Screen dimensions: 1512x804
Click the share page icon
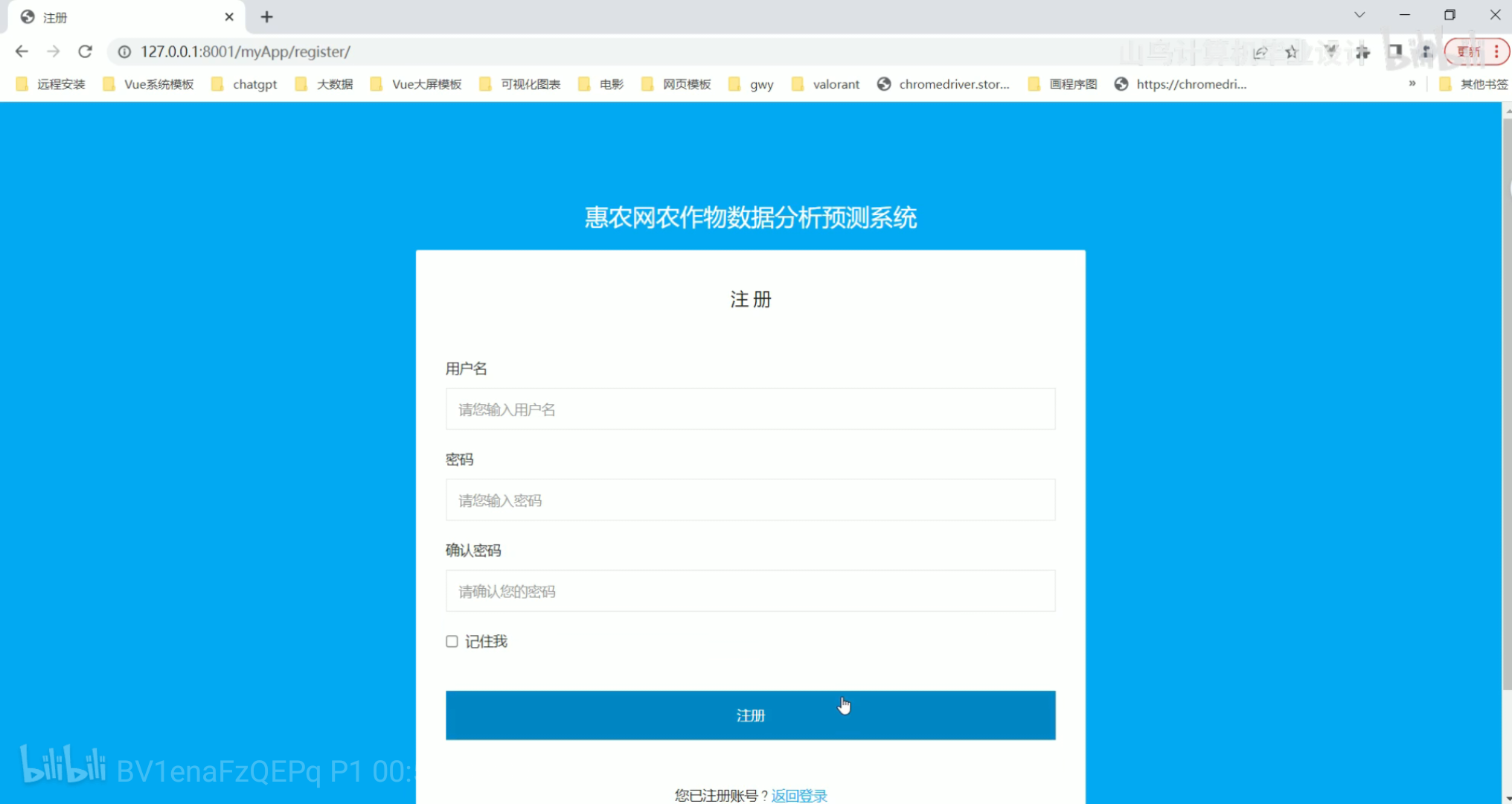click(1260, 51)
